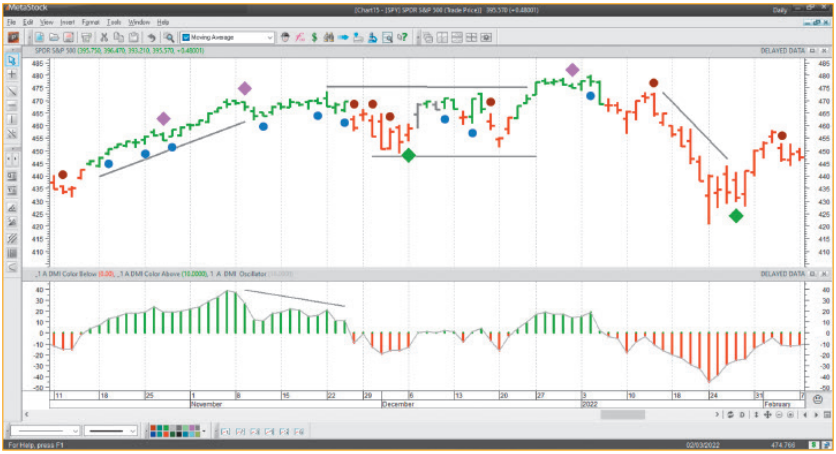
Task: Open the Help menu
Action: tap(163, 22)
